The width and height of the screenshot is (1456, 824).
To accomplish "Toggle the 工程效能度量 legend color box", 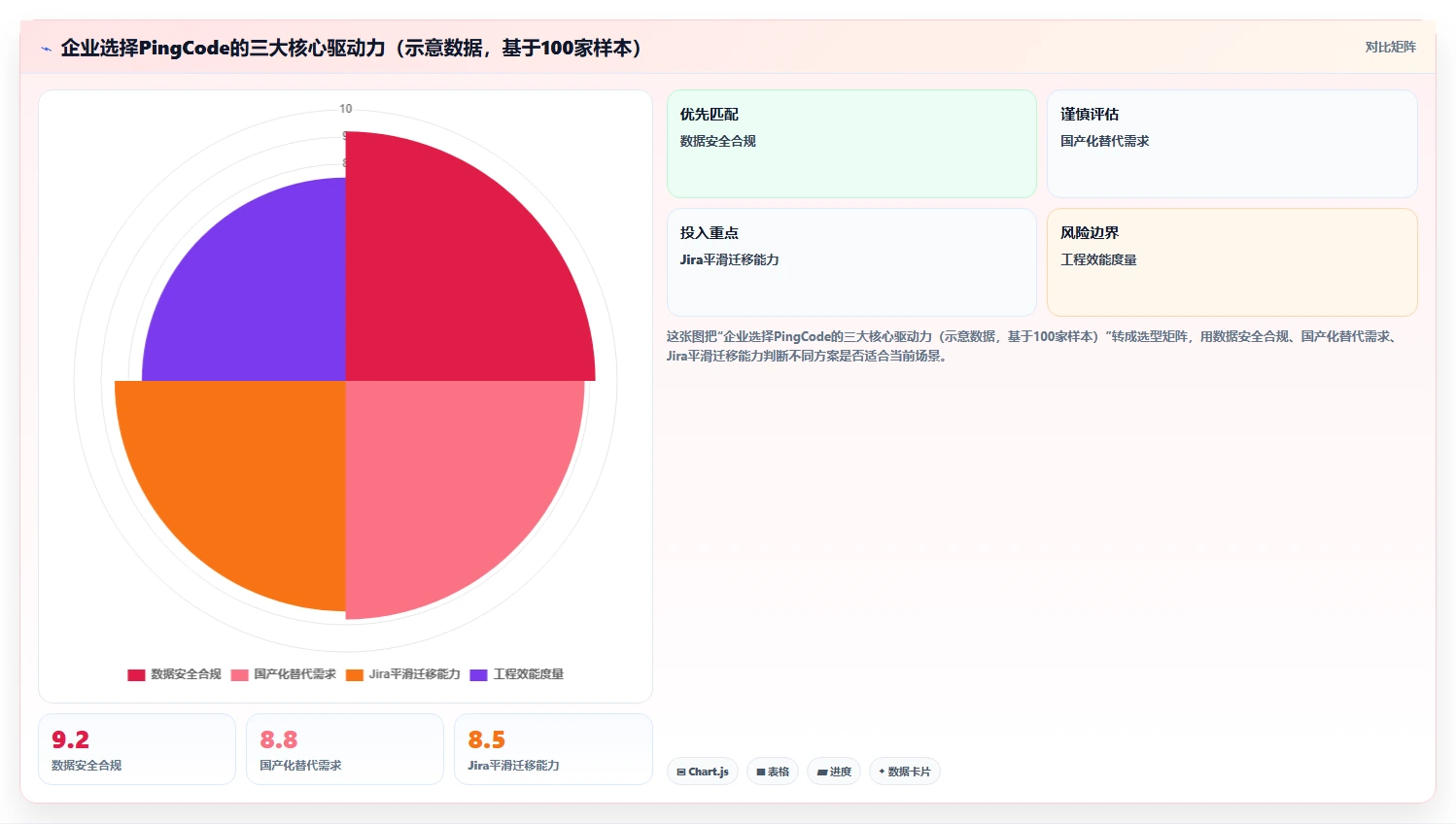I will point(478,674).
